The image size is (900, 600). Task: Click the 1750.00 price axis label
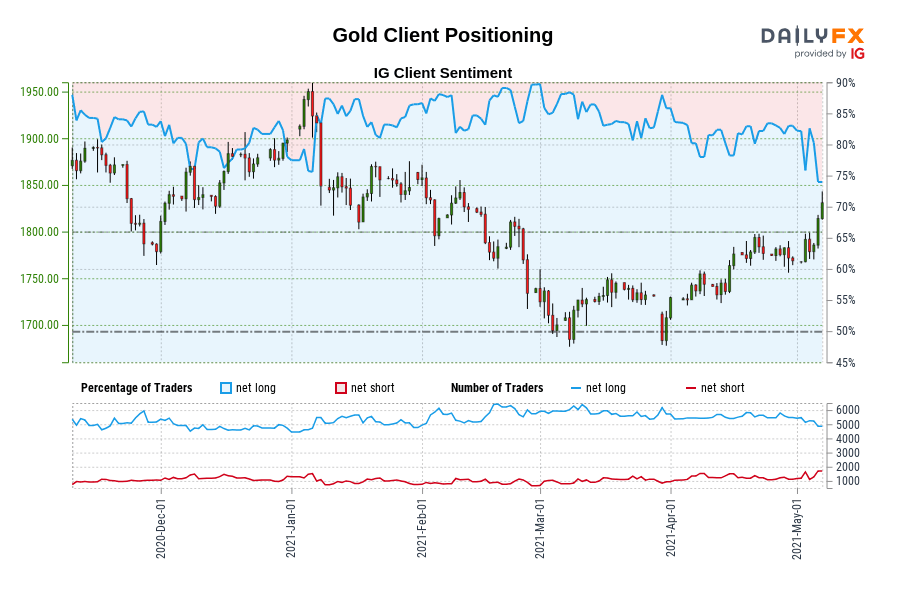[x=40, y=279]
